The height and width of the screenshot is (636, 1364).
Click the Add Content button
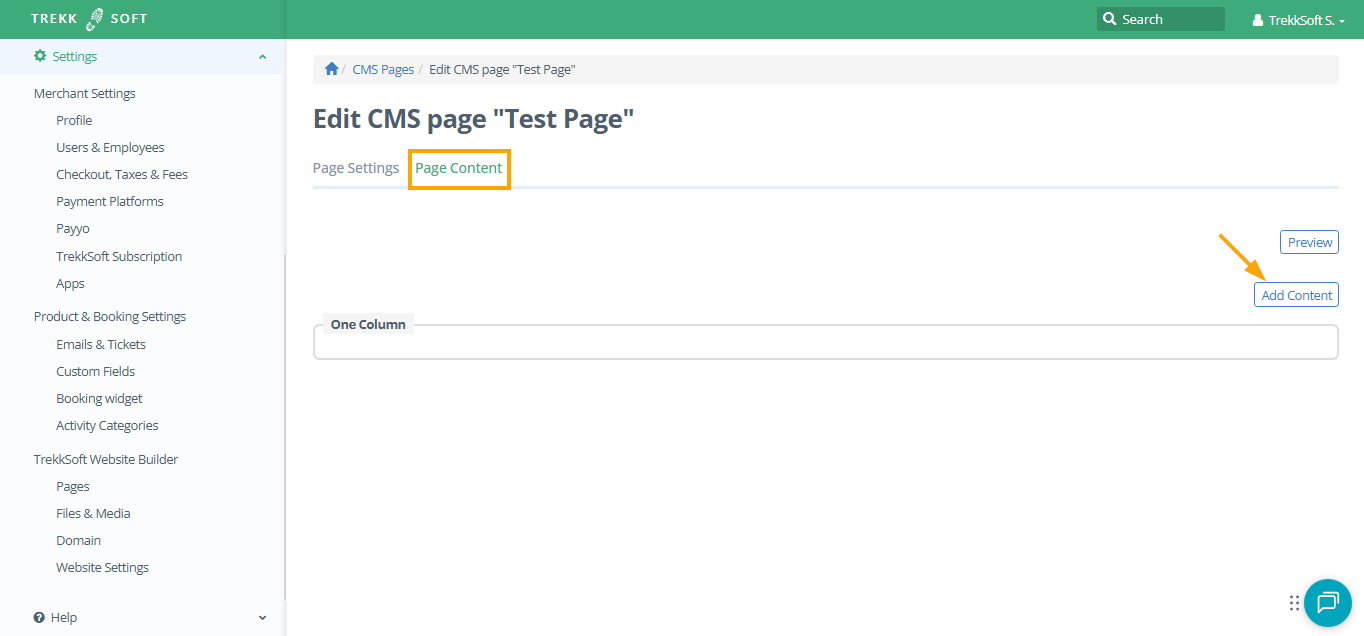(1296, 295)
